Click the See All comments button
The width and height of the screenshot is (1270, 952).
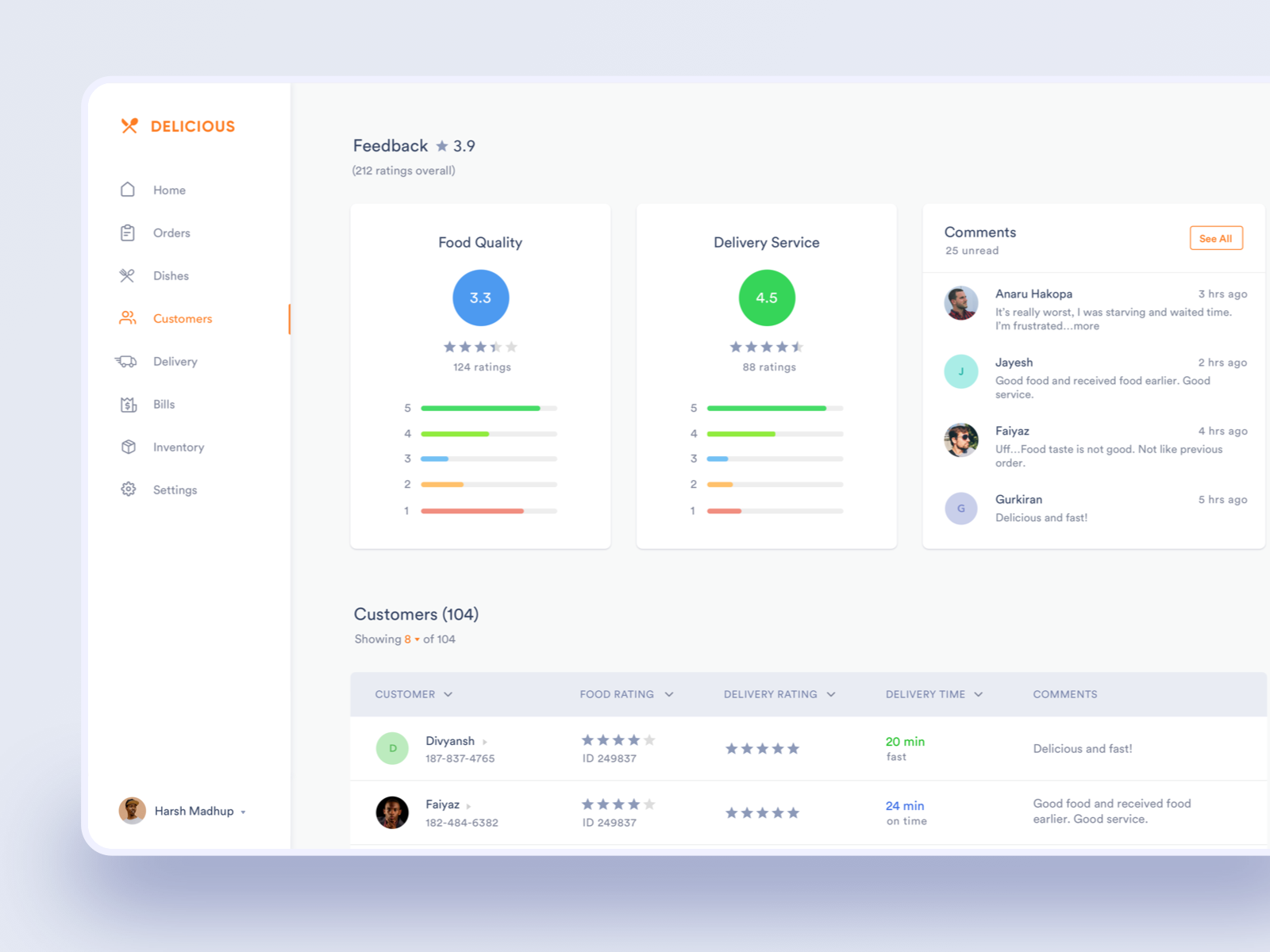click(1216, 238)
